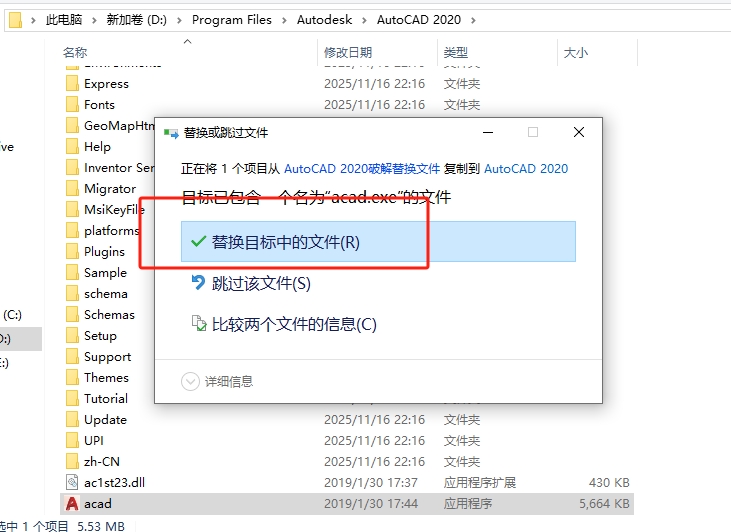The image size is (731, 532).
Task: Sort by 修改日期 column header
Action: (x=348, y=53)
